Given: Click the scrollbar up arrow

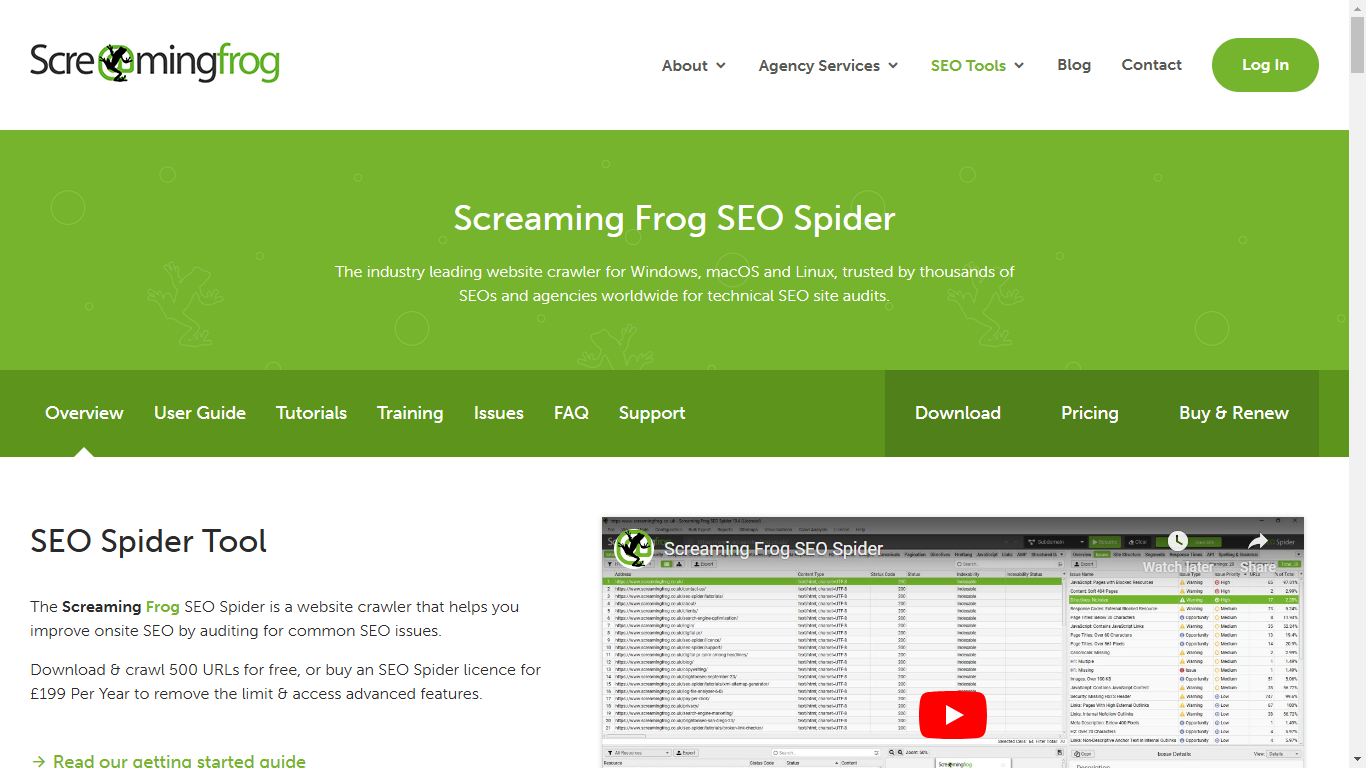Looking at the screenshot, I should coord(1357,8).
